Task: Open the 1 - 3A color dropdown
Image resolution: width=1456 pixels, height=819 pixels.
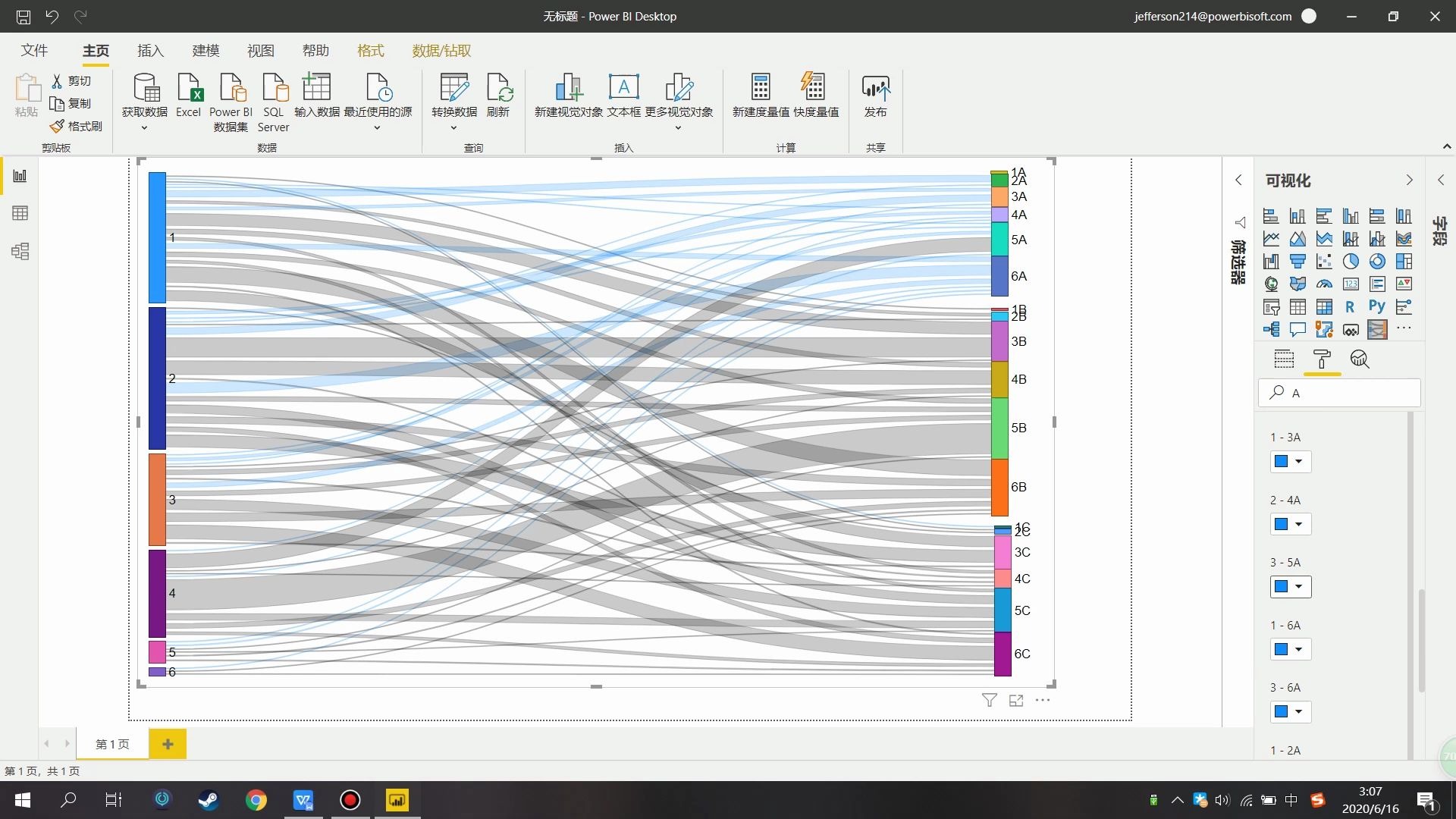Action: (x=1298, y=462)
